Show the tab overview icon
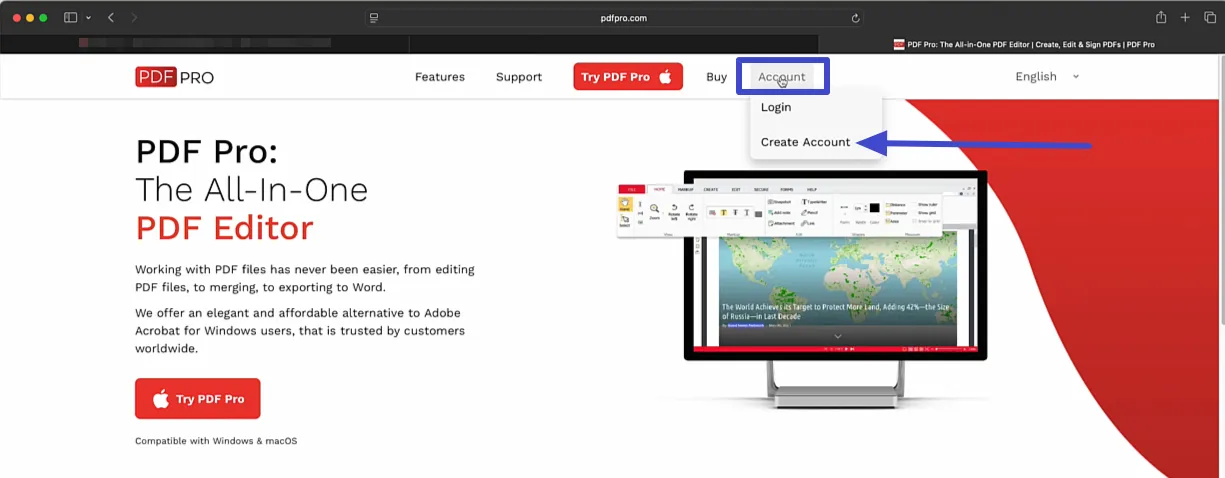The image size is (1225, 478). click(1210, 18)
